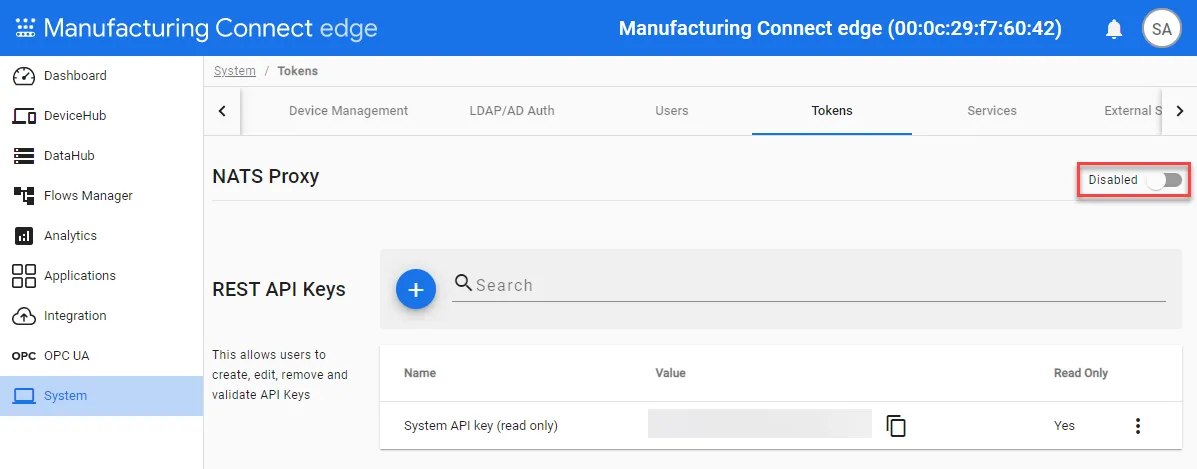Click the Read Only column header

point(1081,373)
